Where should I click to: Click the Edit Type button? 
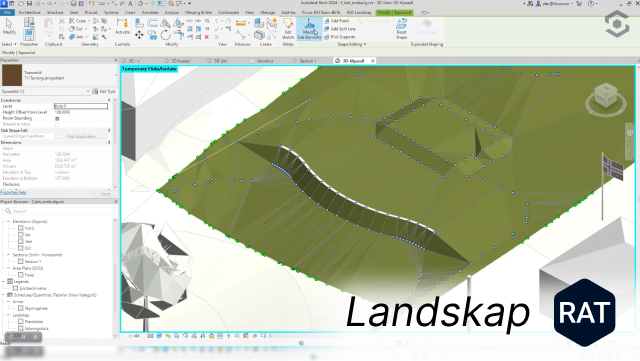coord(104,91)
